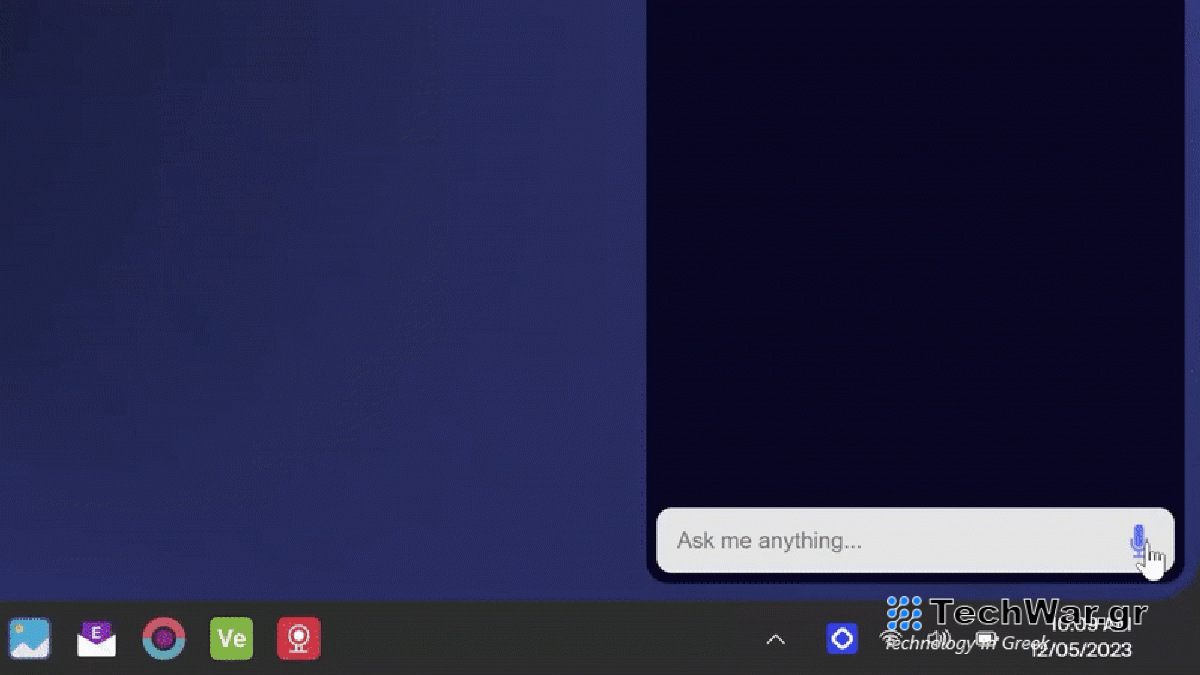Open the Photos app from the taskbar

tap(29, 637)
